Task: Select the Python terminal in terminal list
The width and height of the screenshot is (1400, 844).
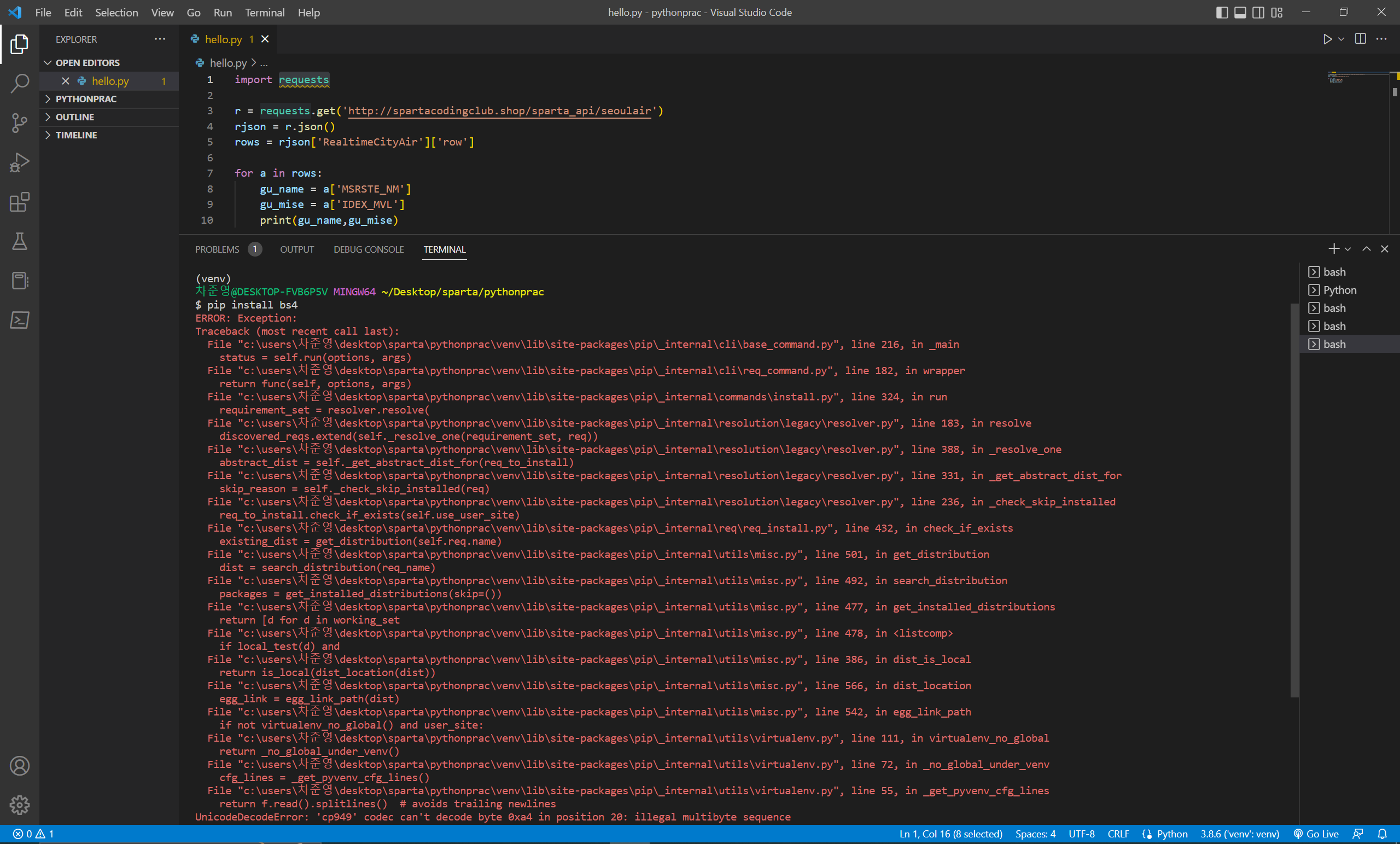Action: click(1349, 290)
